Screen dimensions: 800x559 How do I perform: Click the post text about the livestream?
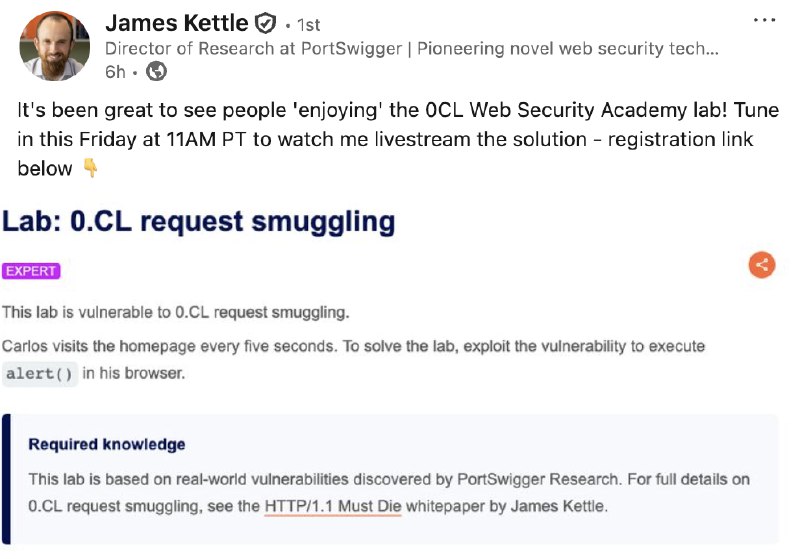pos(397,139)
